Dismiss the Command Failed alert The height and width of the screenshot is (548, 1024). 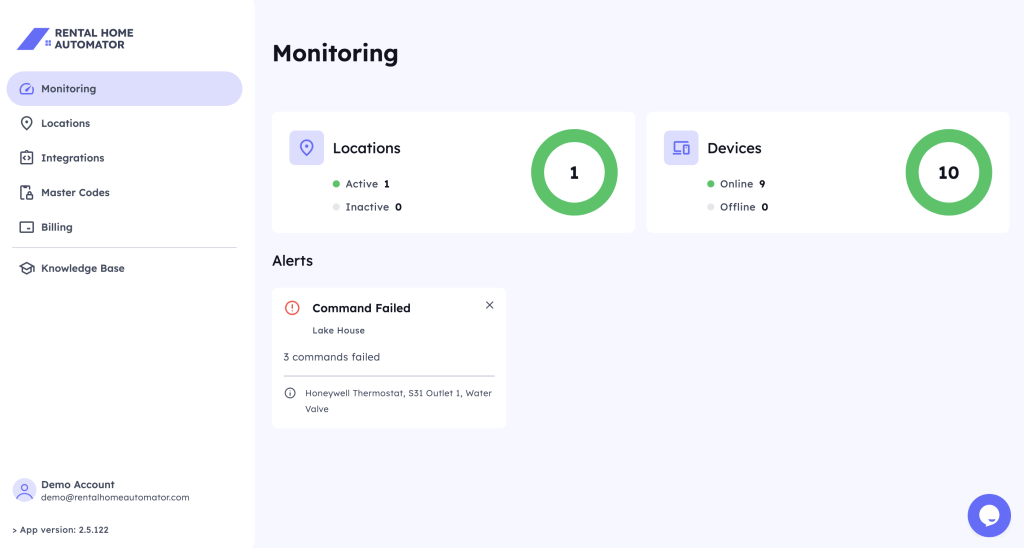click(x=489, y=305)
